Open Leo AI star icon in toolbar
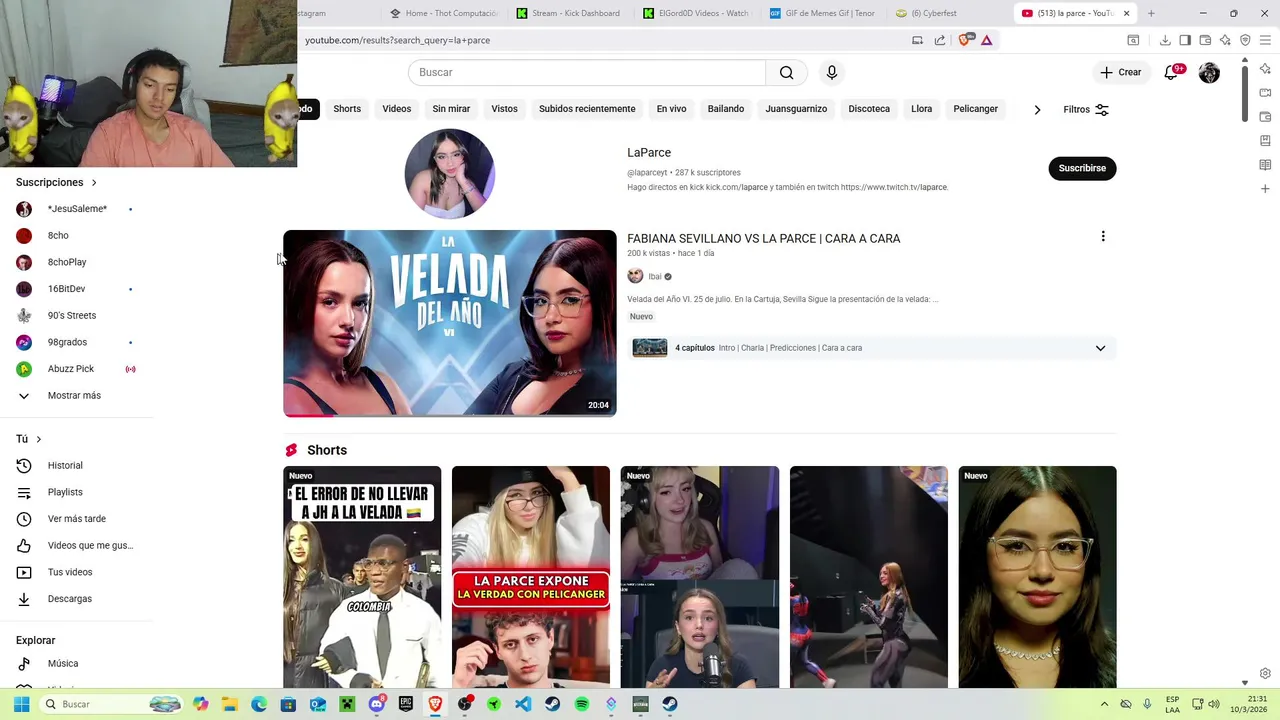 1225,40
